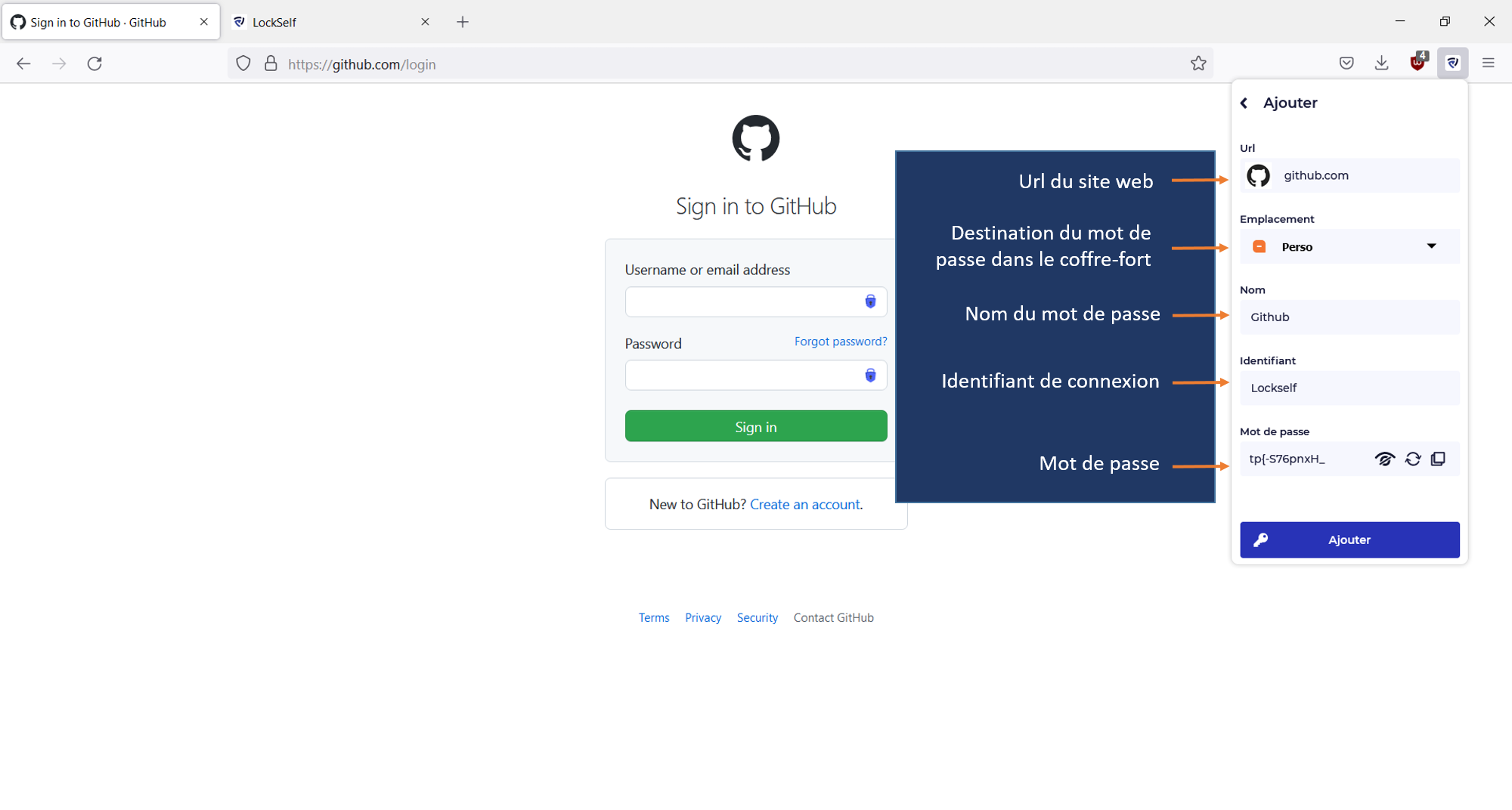1512x810 pixels.
Task: Toggle password visibility eye icon
Action: (x=1385, y=459)
